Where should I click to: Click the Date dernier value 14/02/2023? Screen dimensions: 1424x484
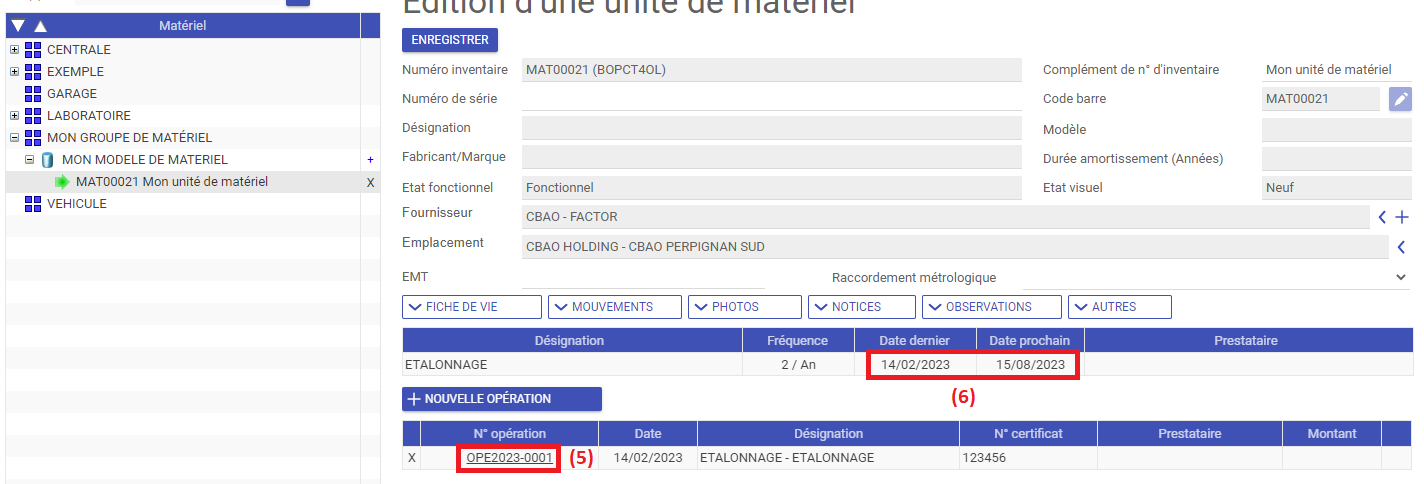[915, 365]
